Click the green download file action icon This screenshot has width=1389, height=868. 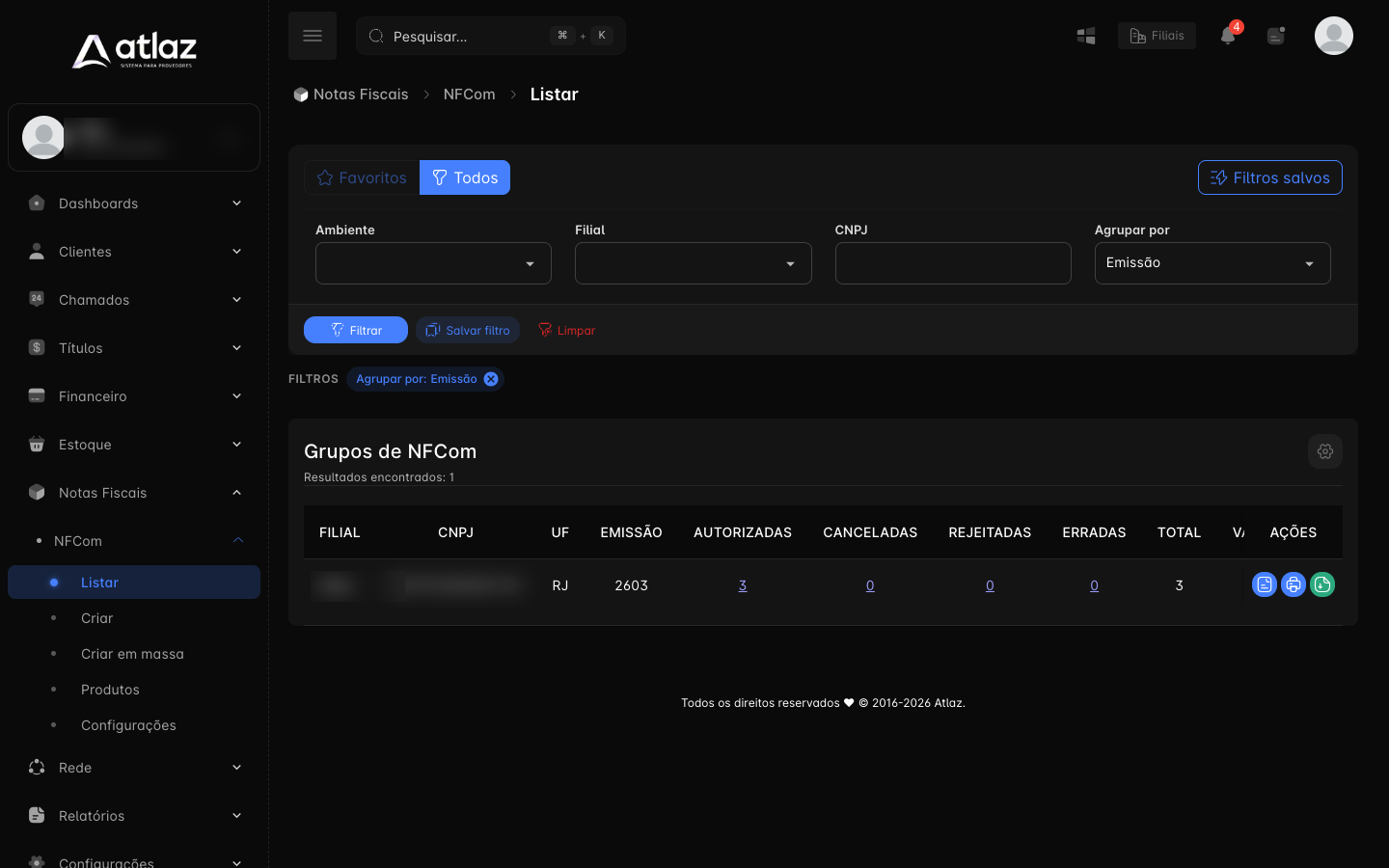click(x=1322, y=584)
